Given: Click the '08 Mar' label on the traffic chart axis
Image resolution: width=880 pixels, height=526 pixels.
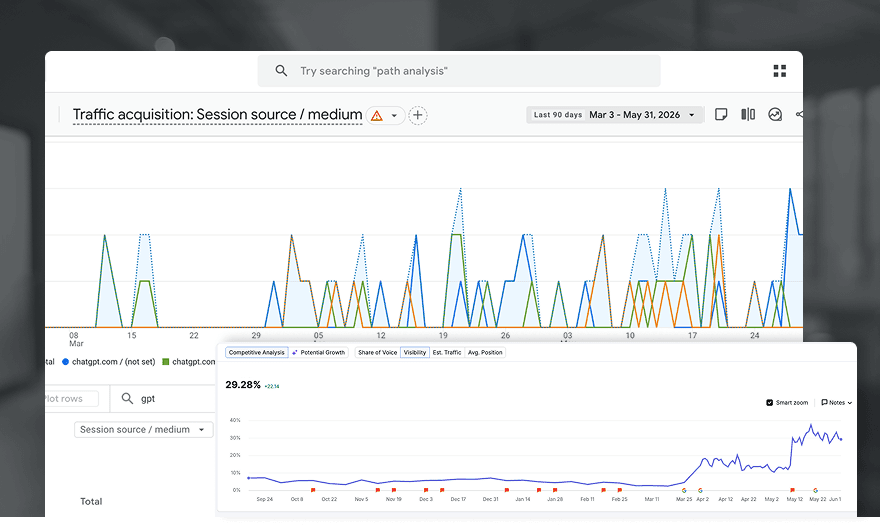Looking at the screenshot, I should (75, 339).
